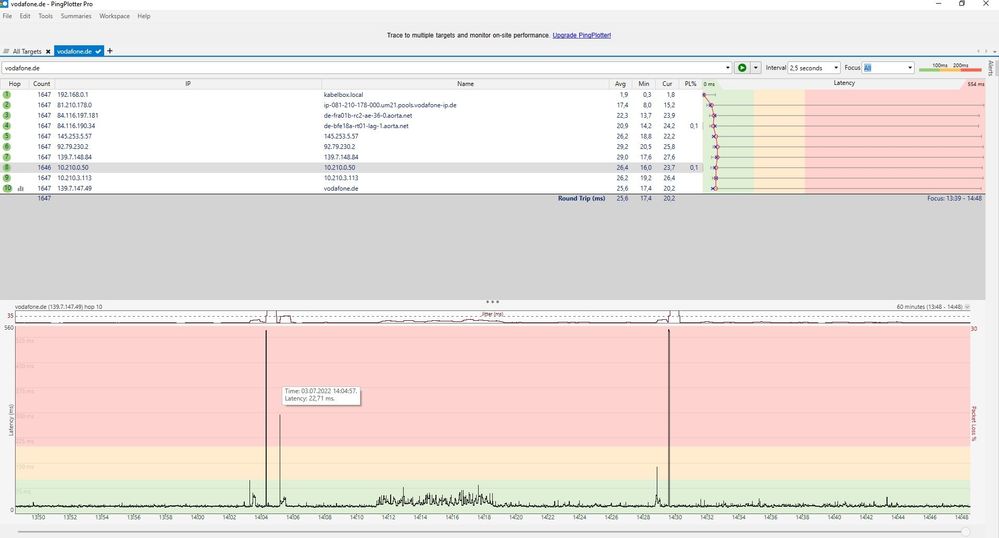This screenshot has height=538, width=999.
Task: Click the green hop 10 status icon
Action: click(7, 188)
